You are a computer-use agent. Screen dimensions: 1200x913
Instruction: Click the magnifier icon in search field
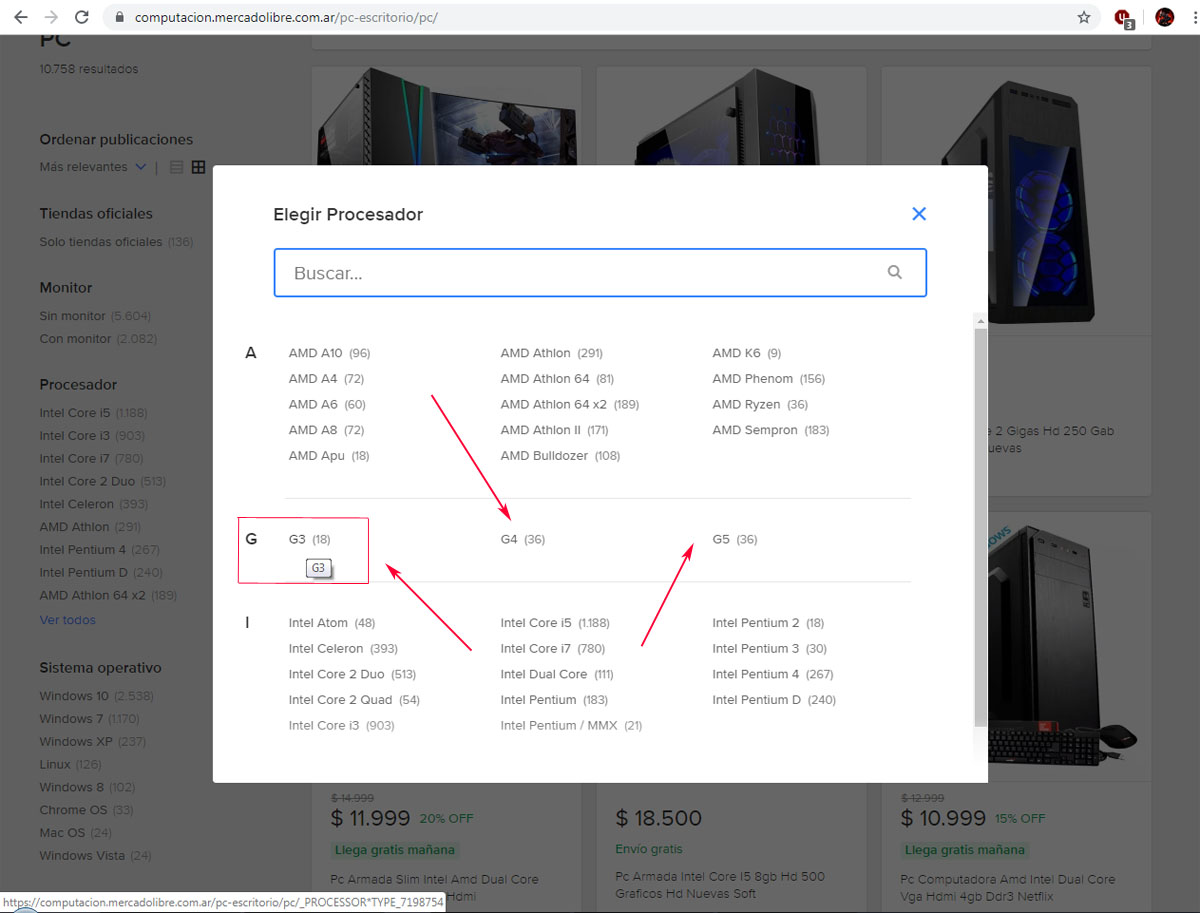point(894,272)
